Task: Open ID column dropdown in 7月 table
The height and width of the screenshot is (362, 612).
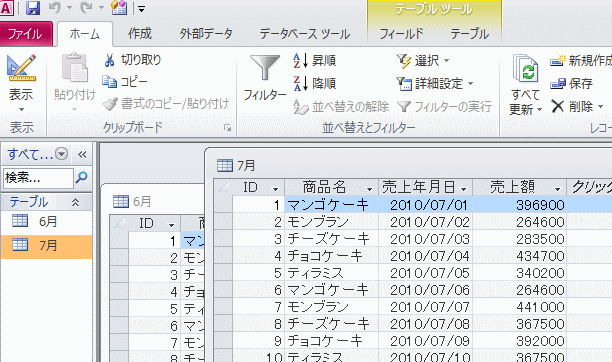Action: coord(275,189)
